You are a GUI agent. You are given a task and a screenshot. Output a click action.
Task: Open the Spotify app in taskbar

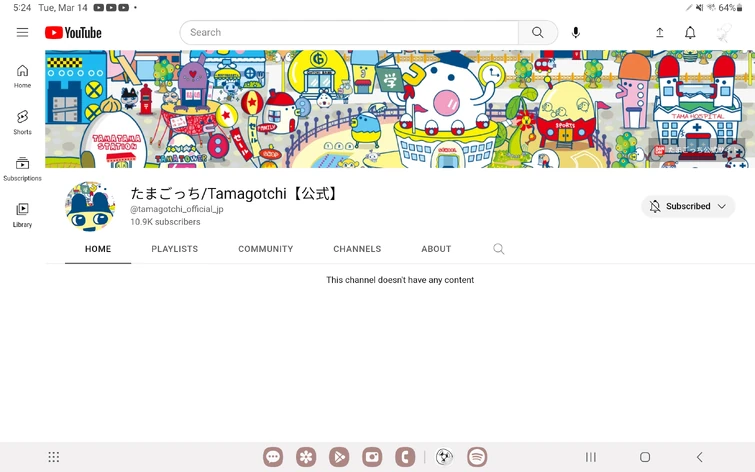pos(477,457)
